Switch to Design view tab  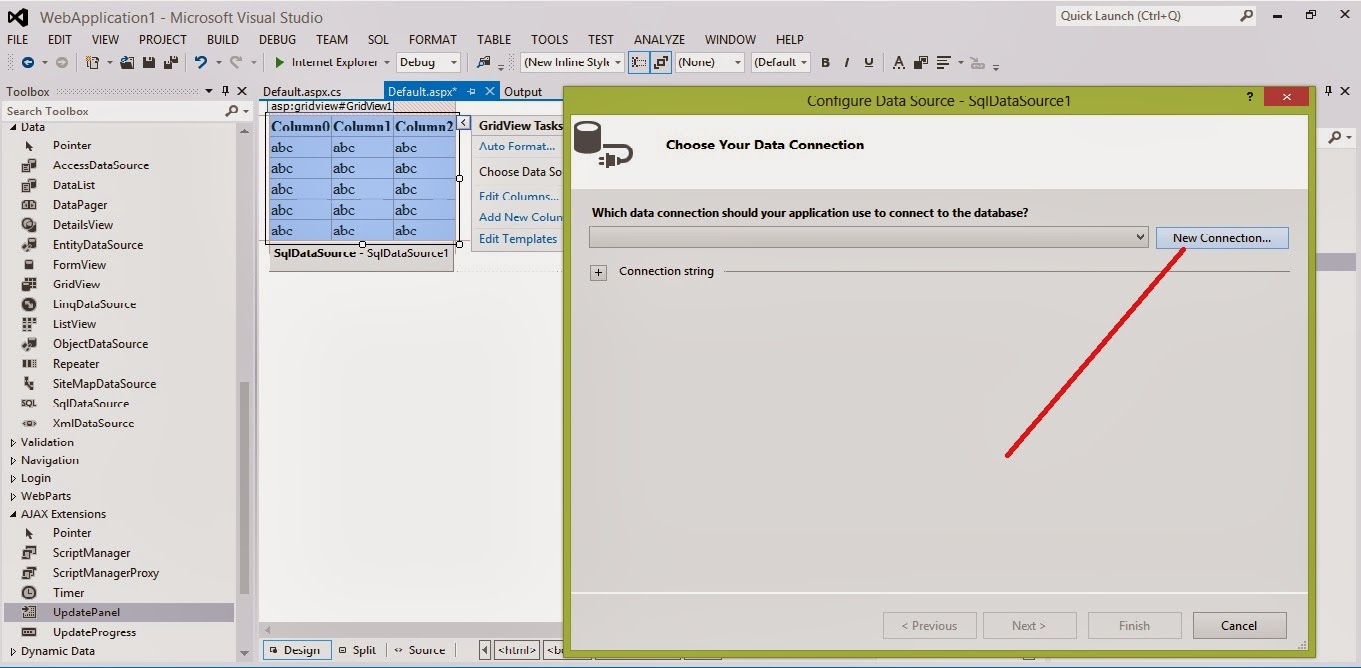[295, 650]
